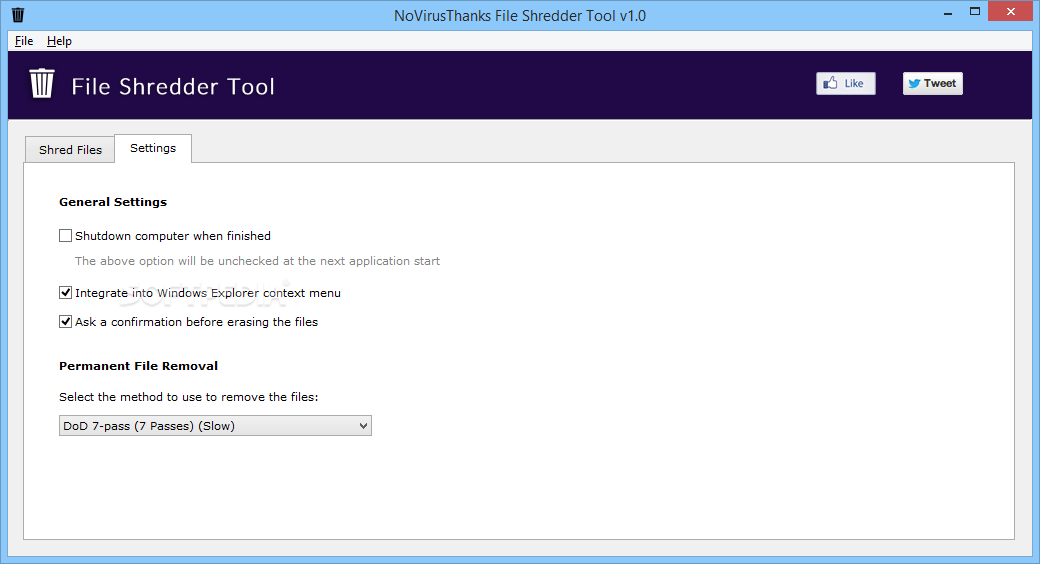Close the File Shredder Tool window
This screenshot has height=564, width=1040.
click(x=1011, y=12)
